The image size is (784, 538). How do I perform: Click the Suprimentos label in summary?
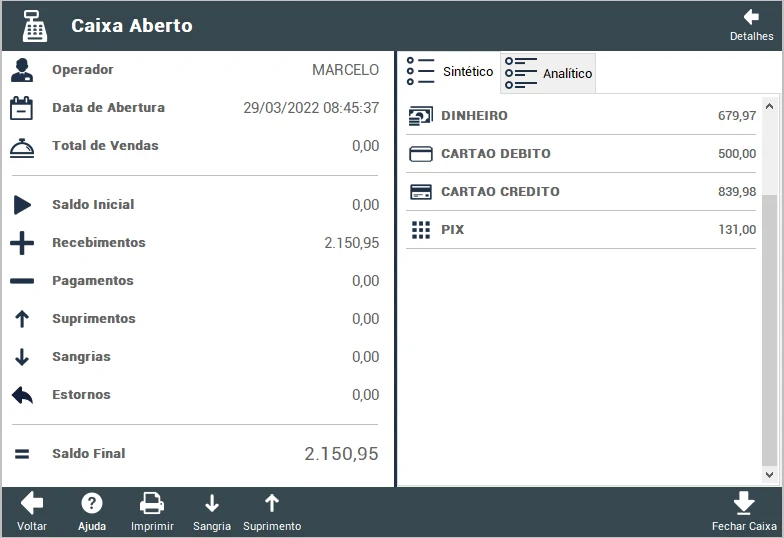pyautogui.click(x=94, y=318)
